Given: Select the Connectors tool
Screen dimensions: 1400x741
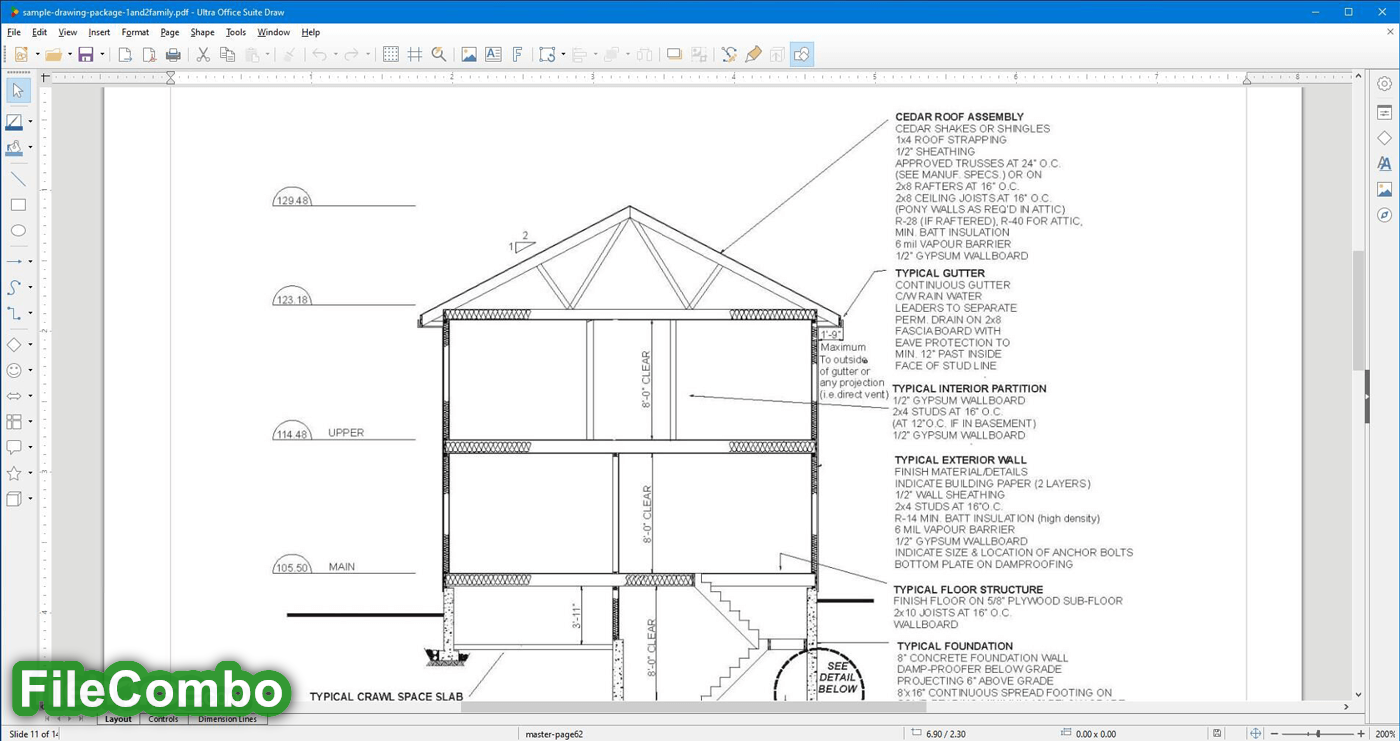Looking at the screenshot, I should pos(14,313).
